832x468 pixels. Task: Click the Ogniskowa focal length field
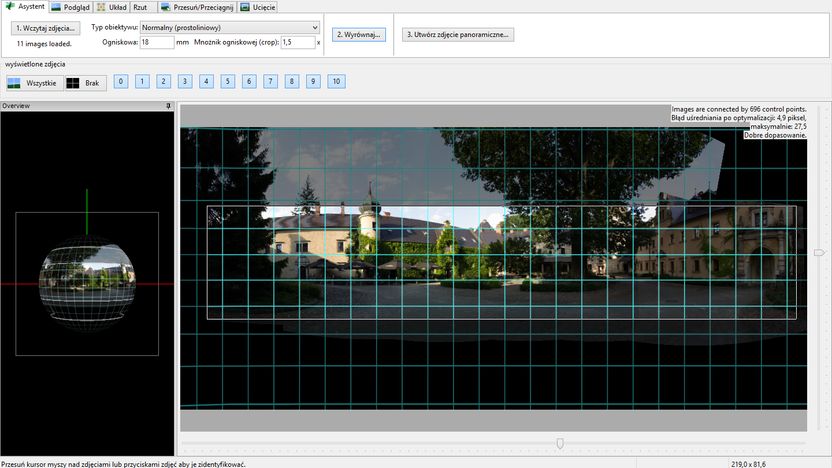[x=157, y=42]
